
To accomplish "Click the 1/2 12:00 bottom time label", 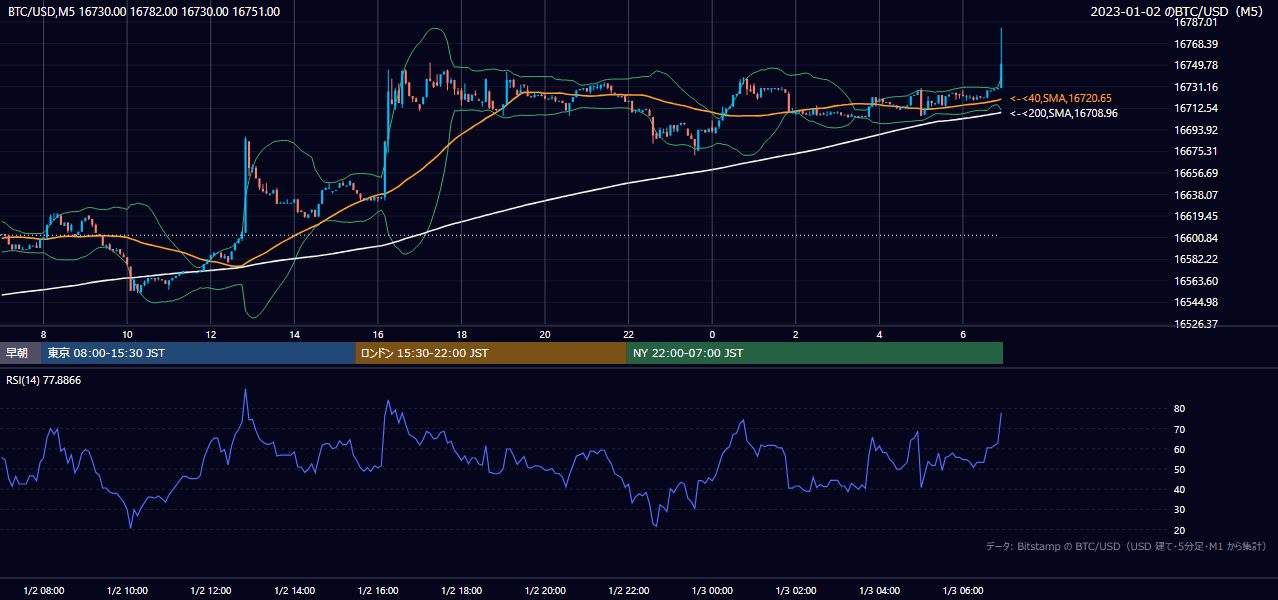I will 211,591.
